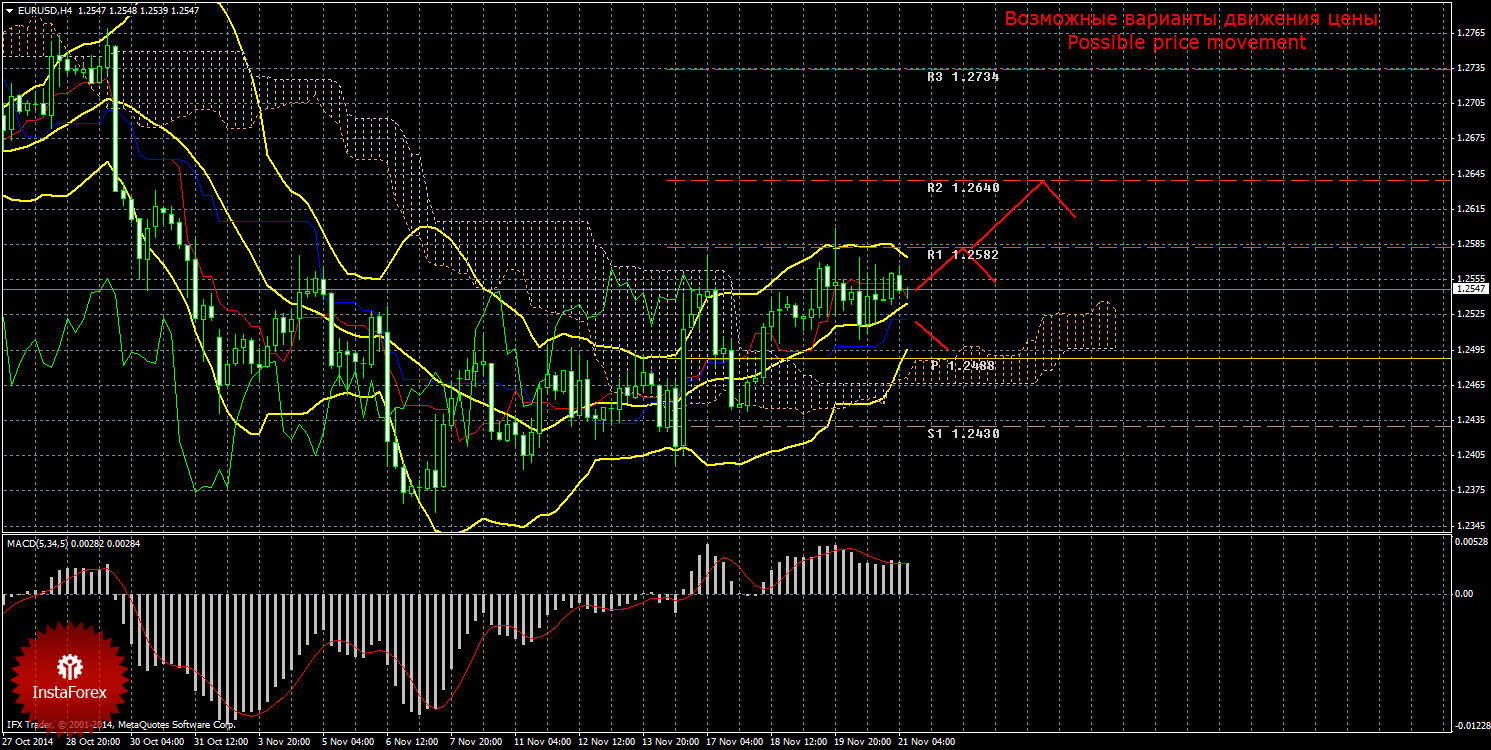Click the R2 1.2640 resistance label
1491x750 pixels.
[x=963, y=187]
